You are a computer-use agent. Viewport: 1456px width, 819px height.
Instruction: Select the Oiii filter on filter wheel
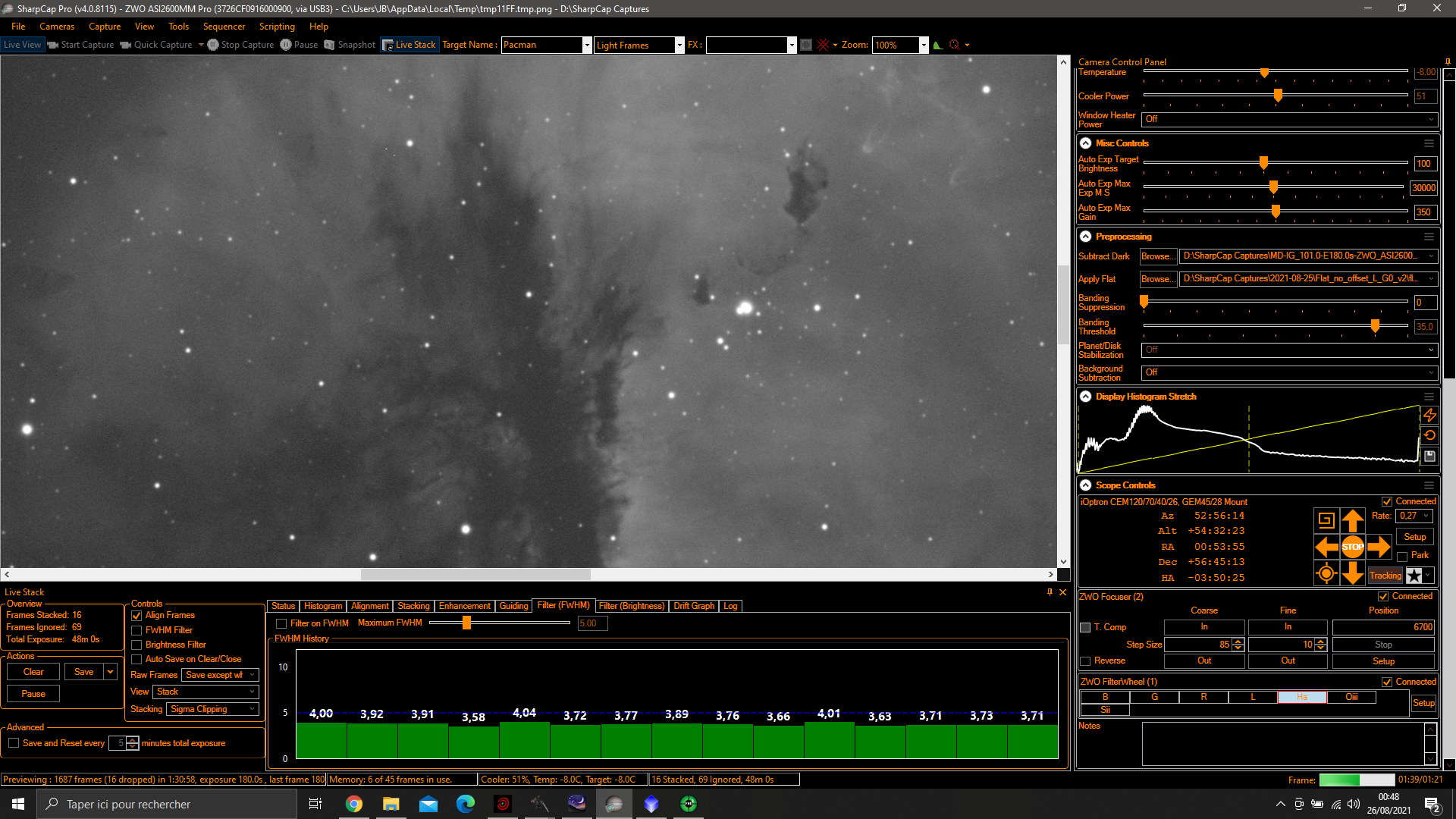pos(1351,697)
